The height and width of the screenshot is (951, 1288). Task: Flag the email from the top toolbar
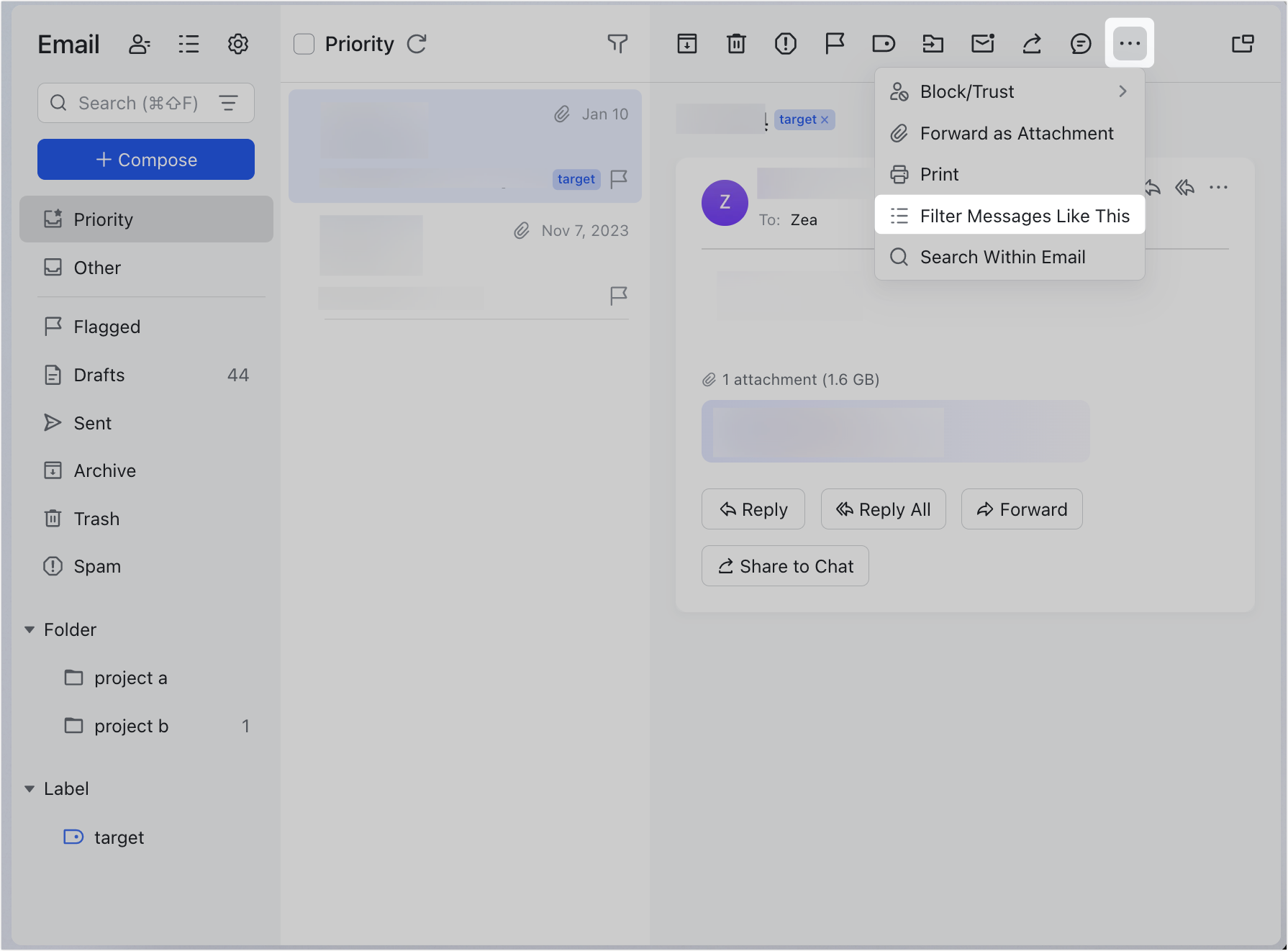[x=834, y=43]
